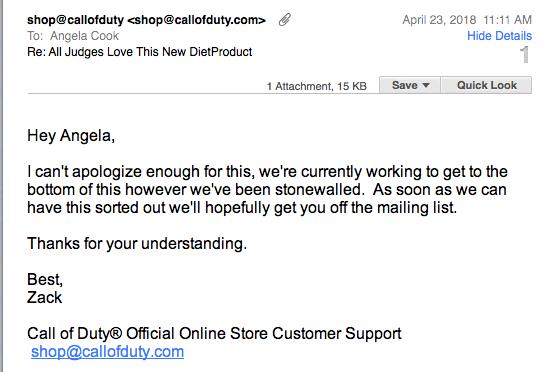Click the April 23, 2018 timestamp
This screenshot has height=372, width=544.
(x=467, y=20)
